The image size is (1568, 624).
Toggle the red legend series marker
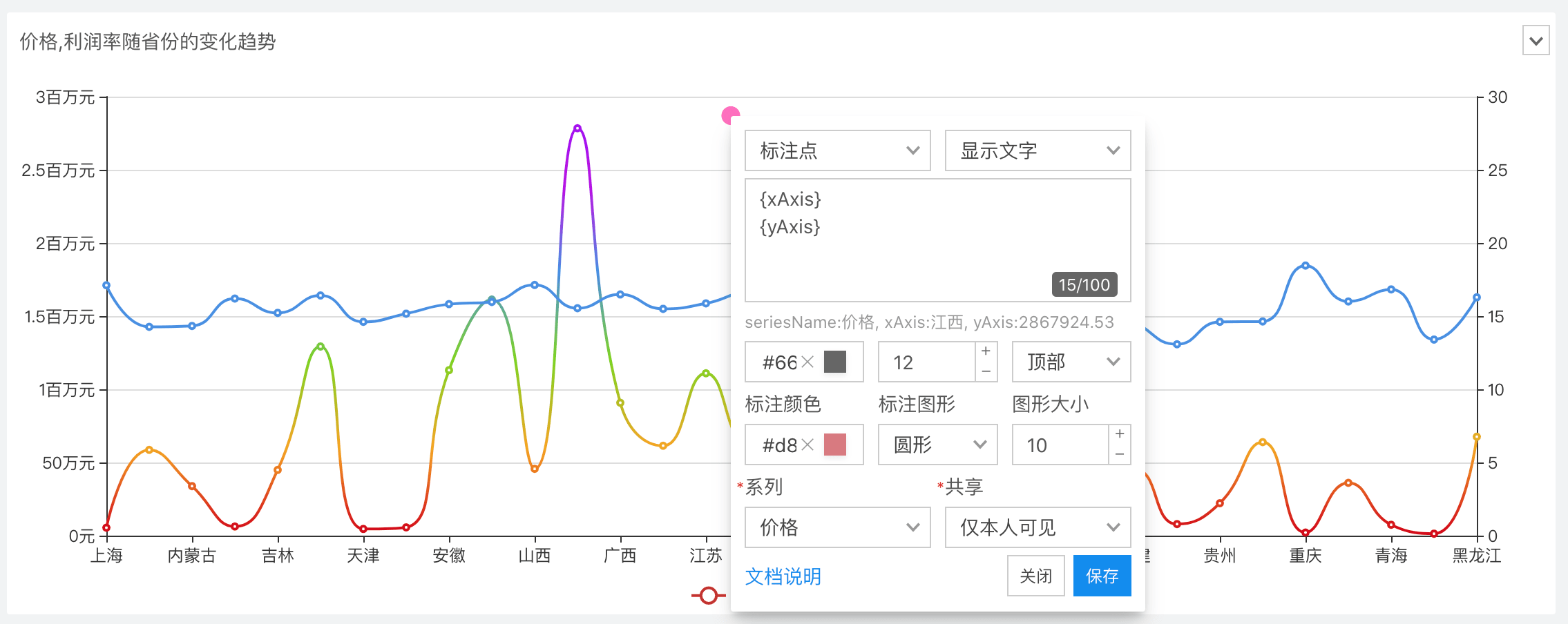coord(708,595)
